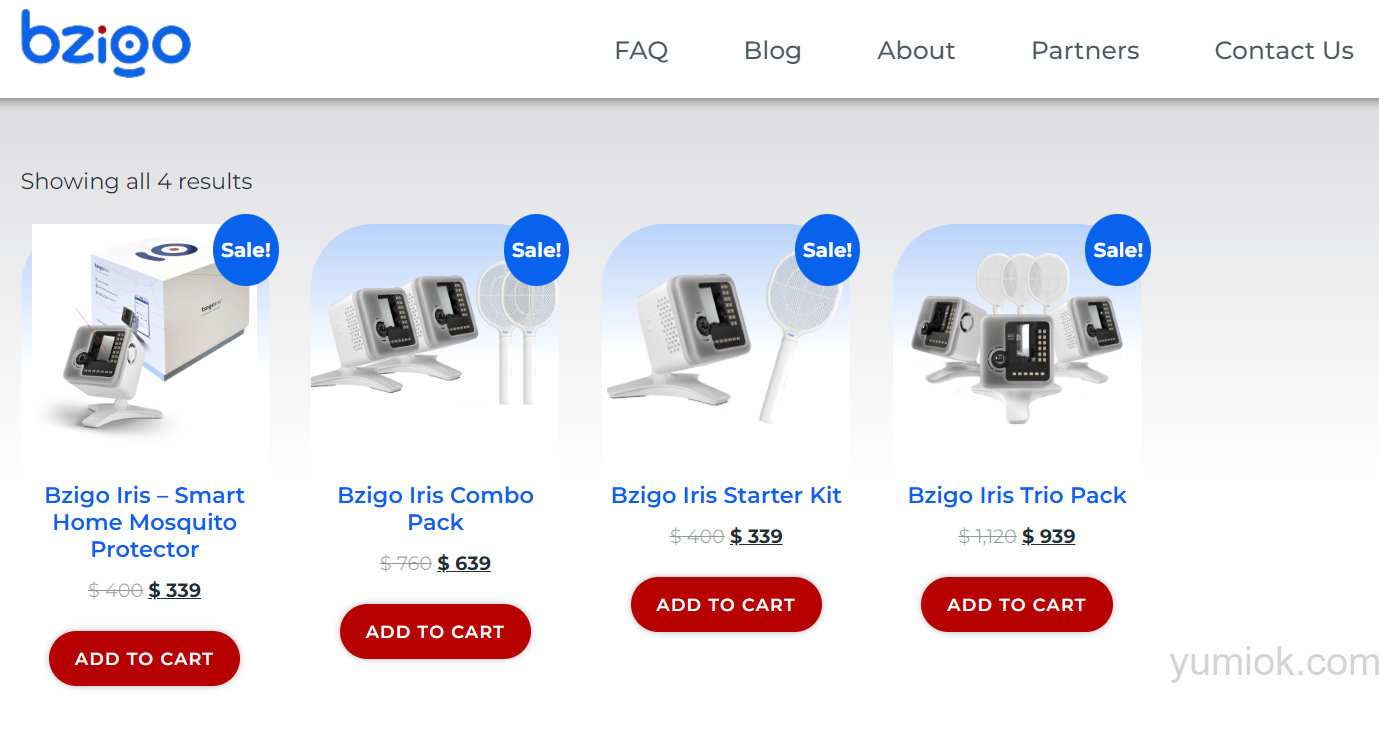
Task: Click the Trio Pack product image
Action: tap(1017, 347)
